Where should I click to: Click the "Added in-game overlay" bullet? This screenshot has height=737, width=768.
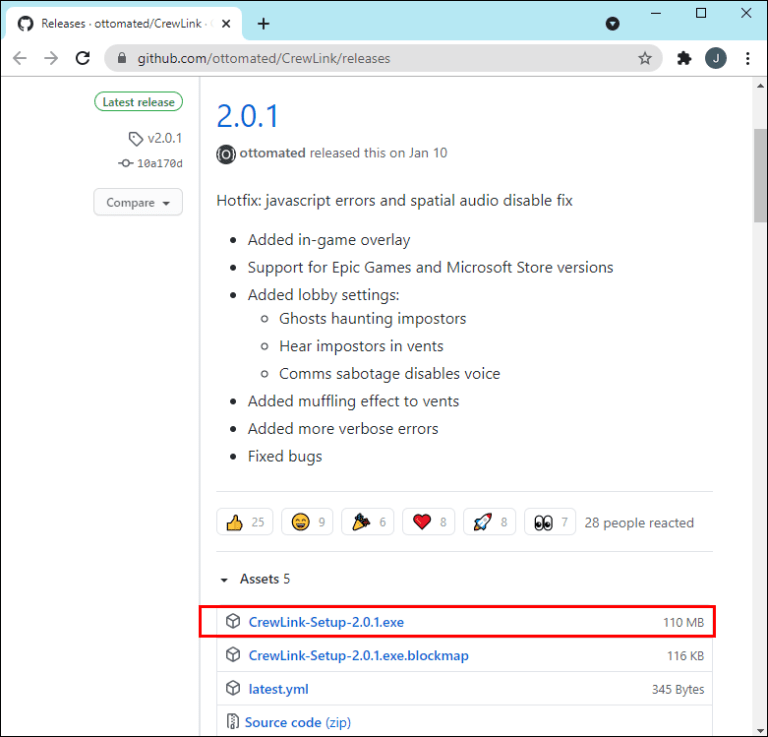click(329, 240)
